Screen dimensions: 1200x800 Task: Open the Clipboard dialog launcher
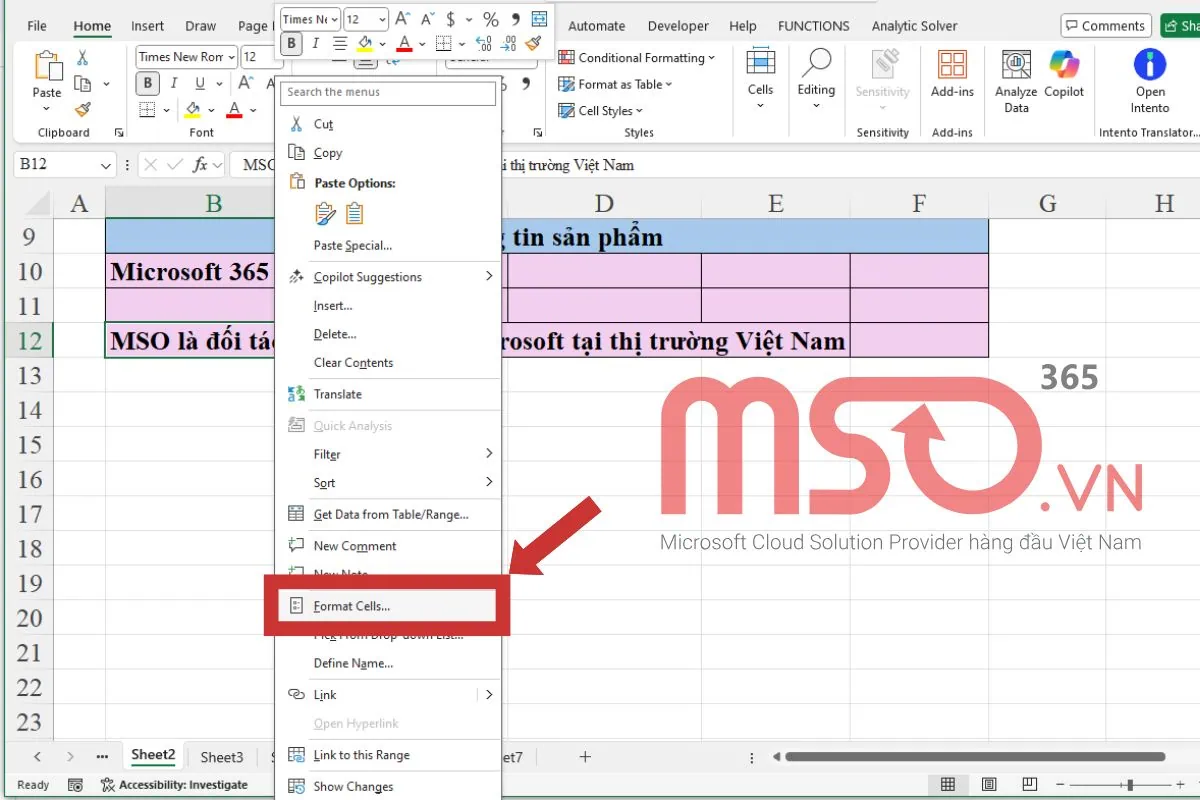[119, 132]
